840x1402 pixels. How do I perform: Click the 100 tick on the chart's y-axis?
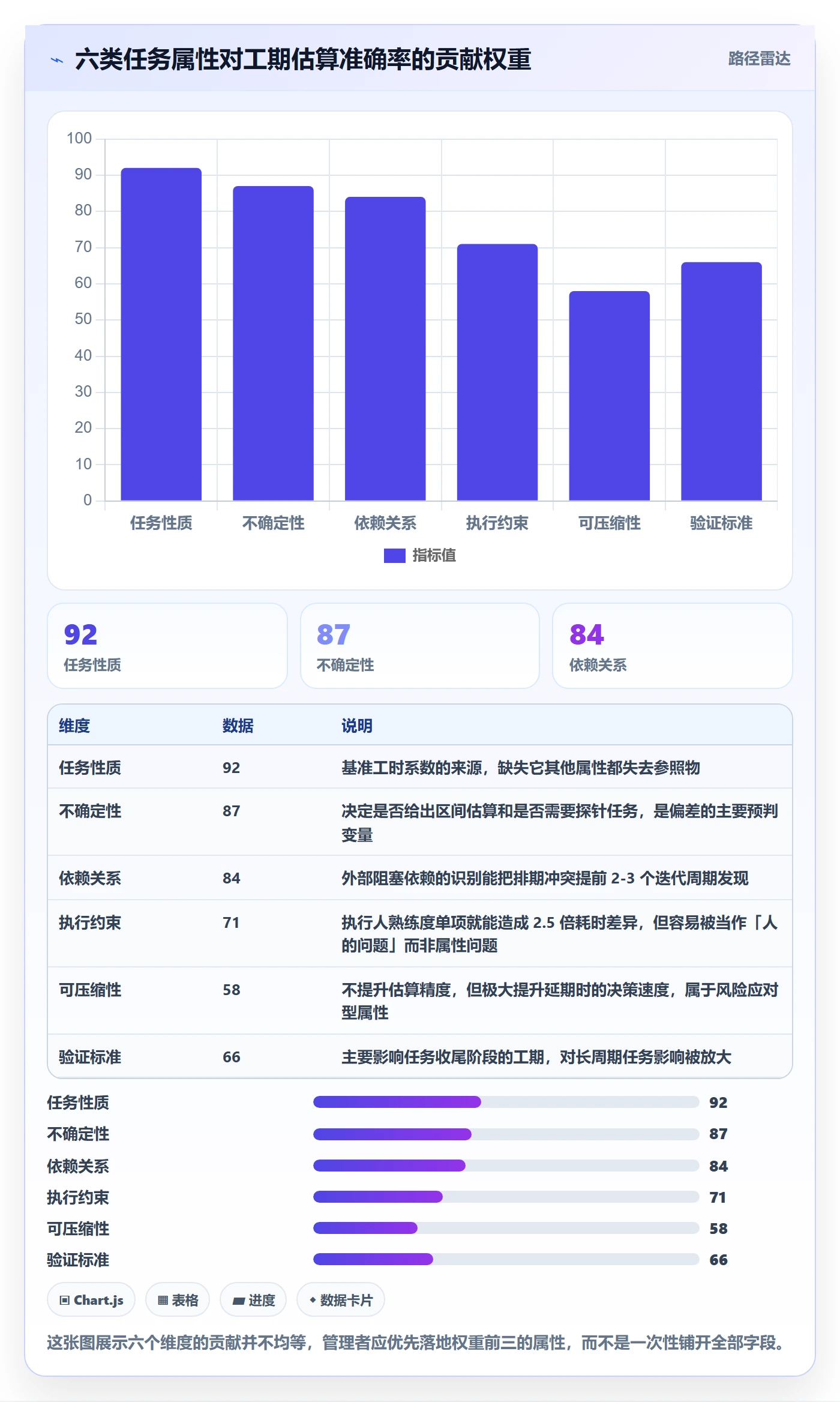79,138
